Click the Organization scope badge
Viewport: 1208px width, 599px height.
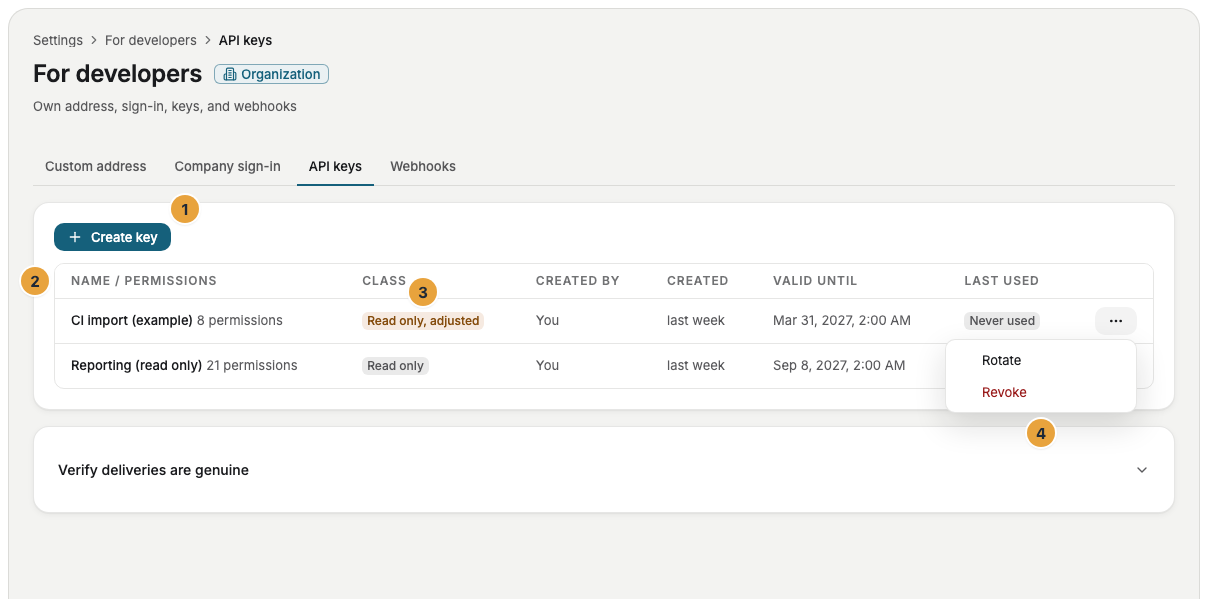272,74
